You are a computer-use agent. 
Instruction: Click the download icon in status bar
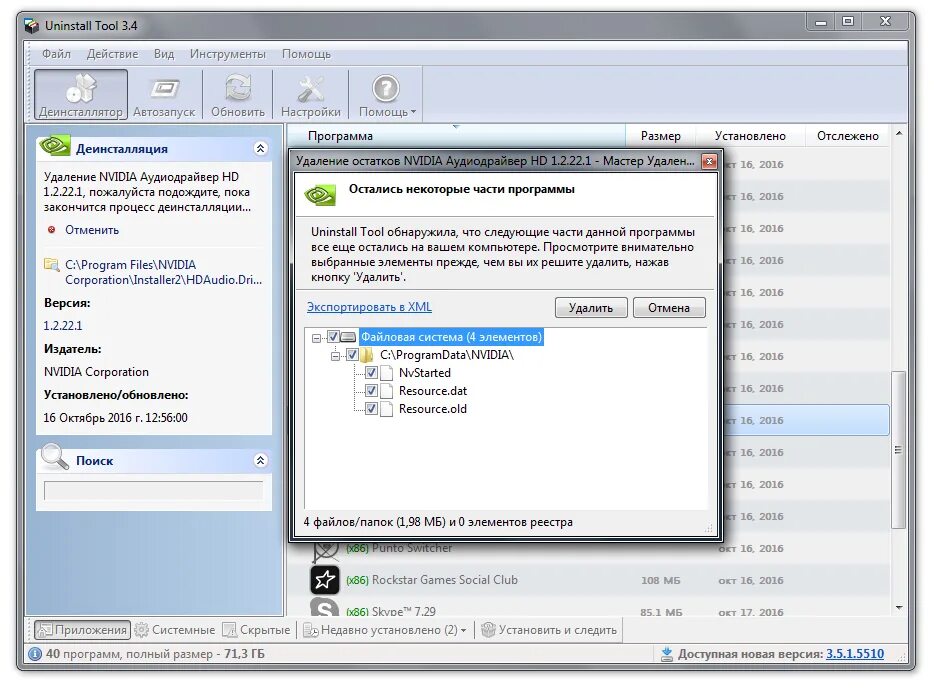click(667, 654)
